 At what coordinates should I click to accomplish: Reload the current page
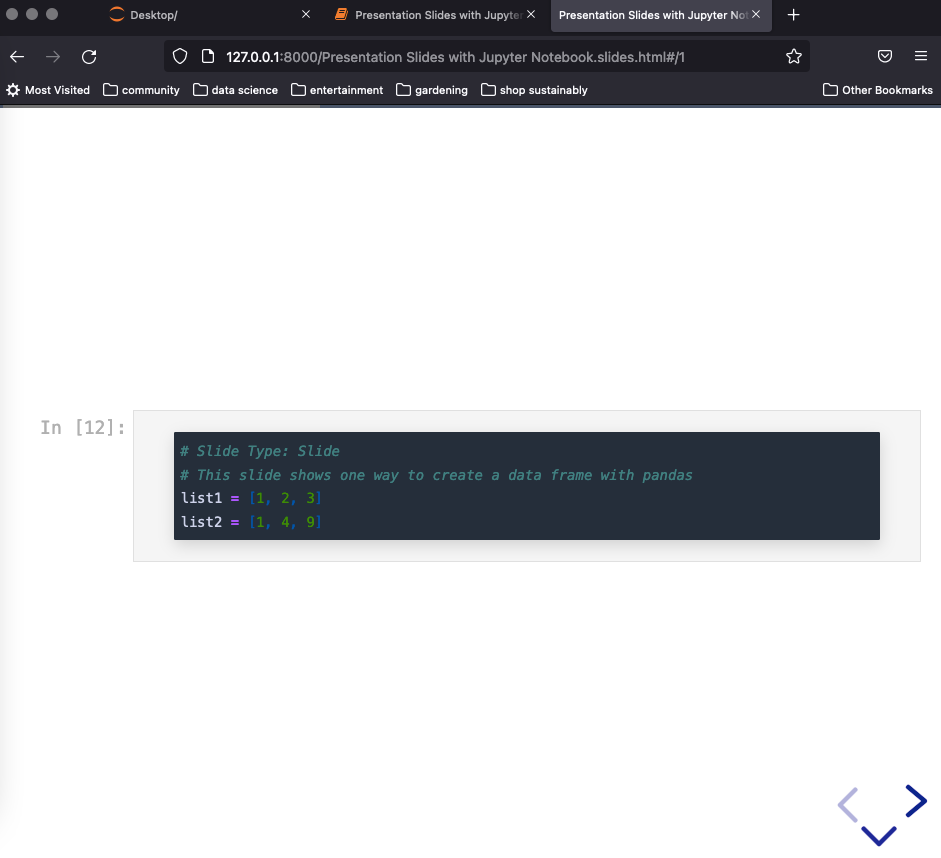coord(89,56)
